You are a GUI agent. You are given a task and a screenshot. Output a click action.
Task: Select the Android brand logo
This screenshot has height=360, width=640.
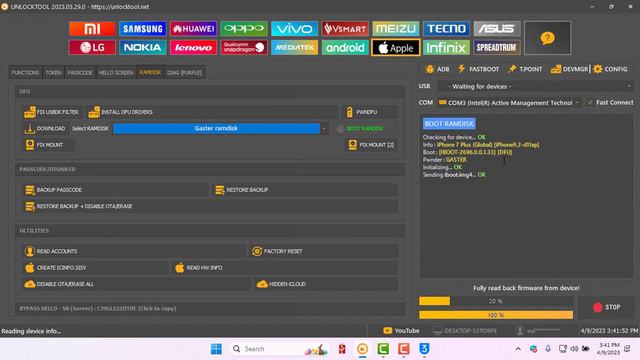[x=345, y=47]
